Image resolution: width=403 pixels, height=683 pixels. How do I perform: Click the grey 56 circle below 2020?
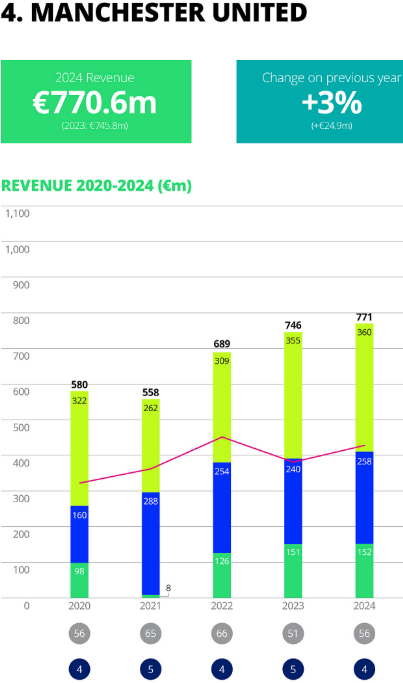[79, 633]
